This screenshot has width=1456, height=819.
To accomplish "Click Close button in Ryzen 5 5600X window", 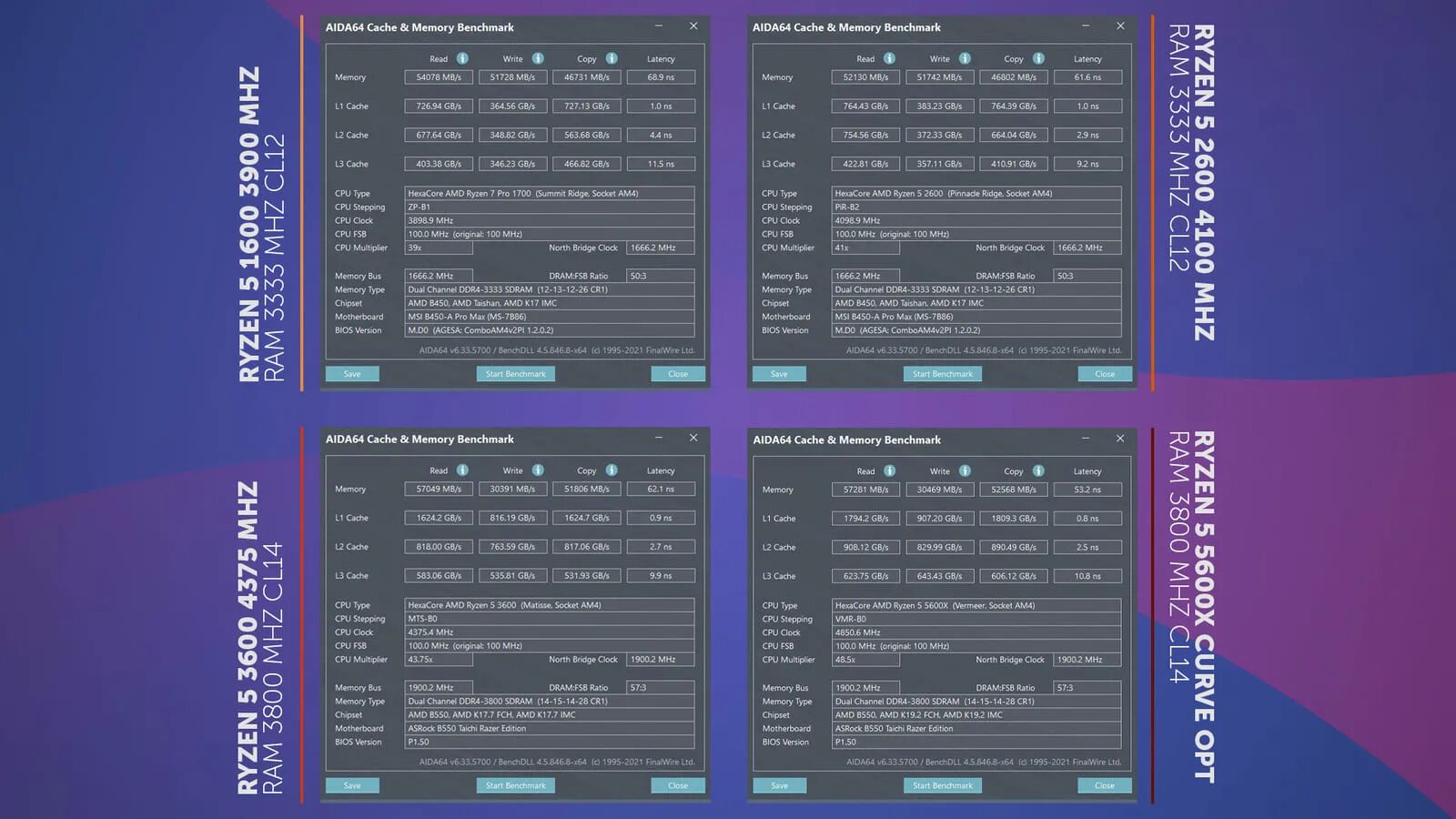I will click(1105, 785).
